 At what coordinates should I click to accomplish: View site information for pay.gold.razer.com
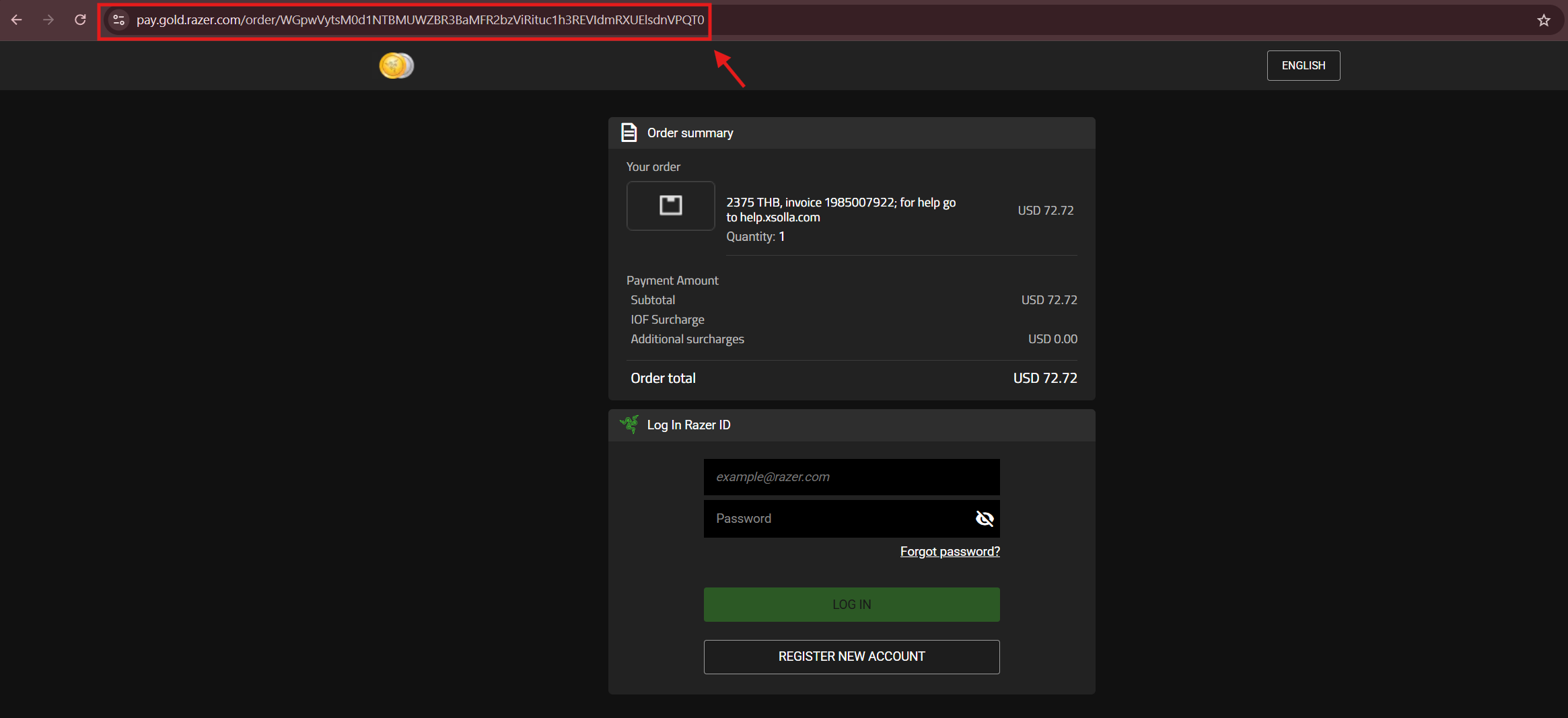click(x=119, y=20)
